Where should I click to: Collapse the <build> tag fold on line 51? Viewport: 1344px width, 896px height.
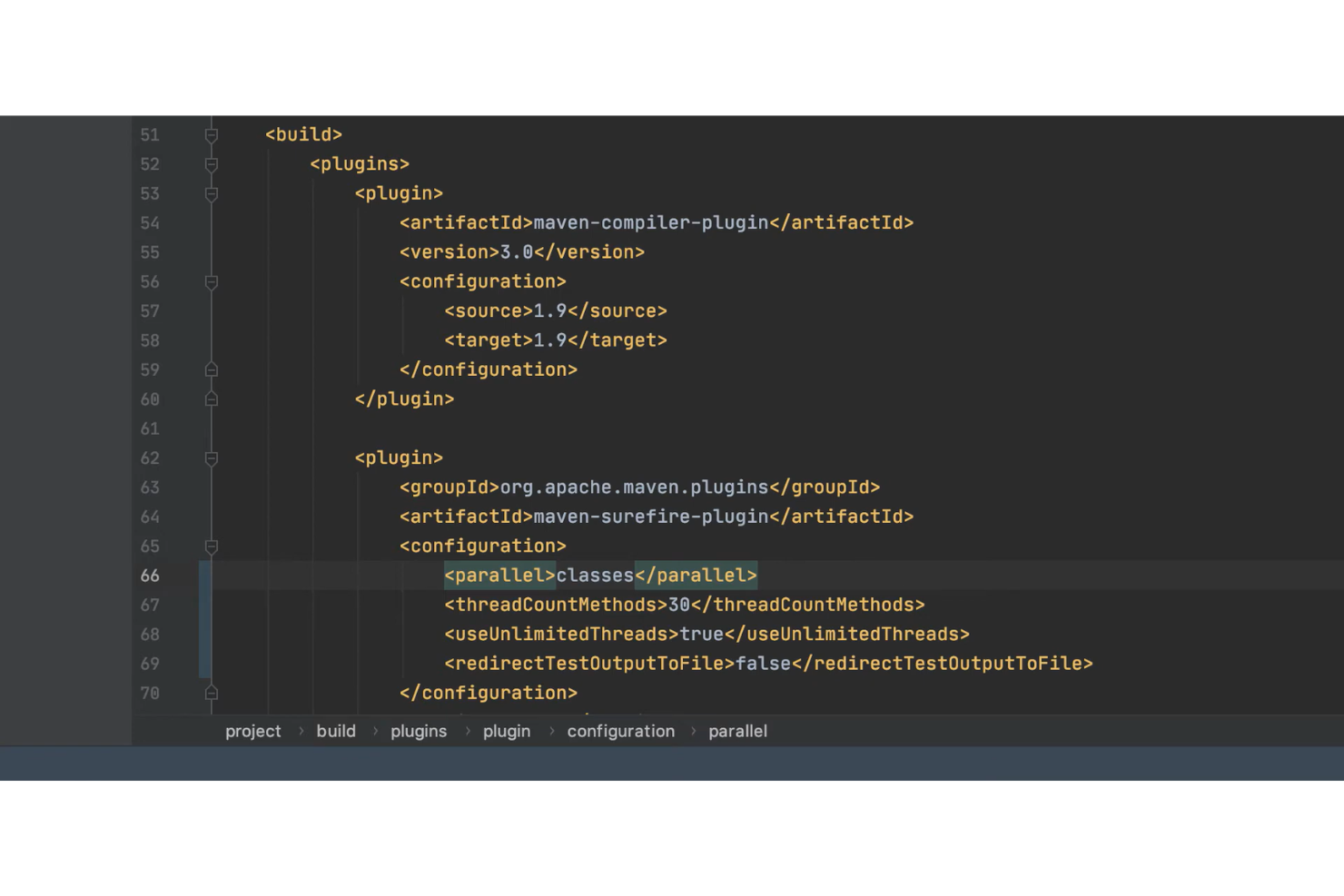coord(211,135)
